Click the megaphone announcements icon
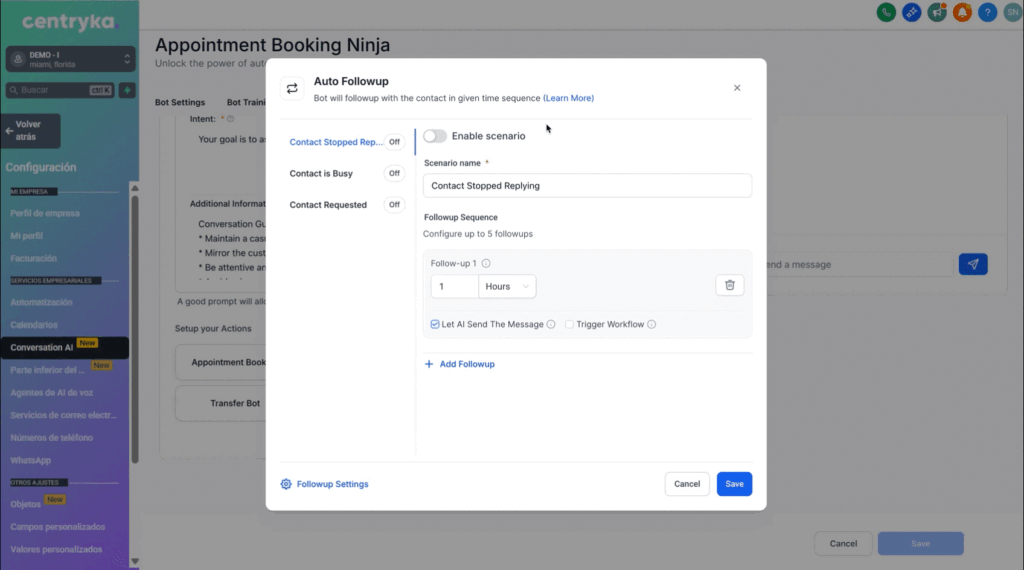Image resolution: width=1024 pixels, height=570 pixels. tap(936, 12)
